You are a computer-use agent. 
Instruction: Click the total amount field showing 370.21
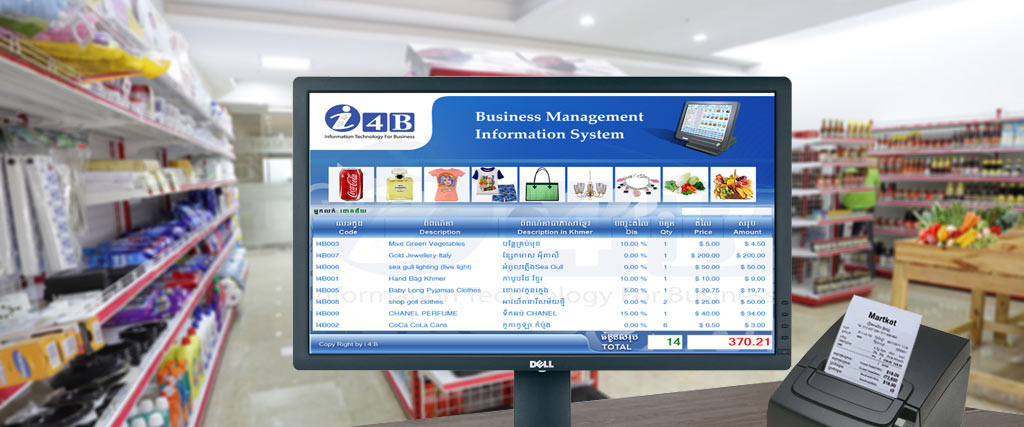pyautogui.click(x=729, y=342)
